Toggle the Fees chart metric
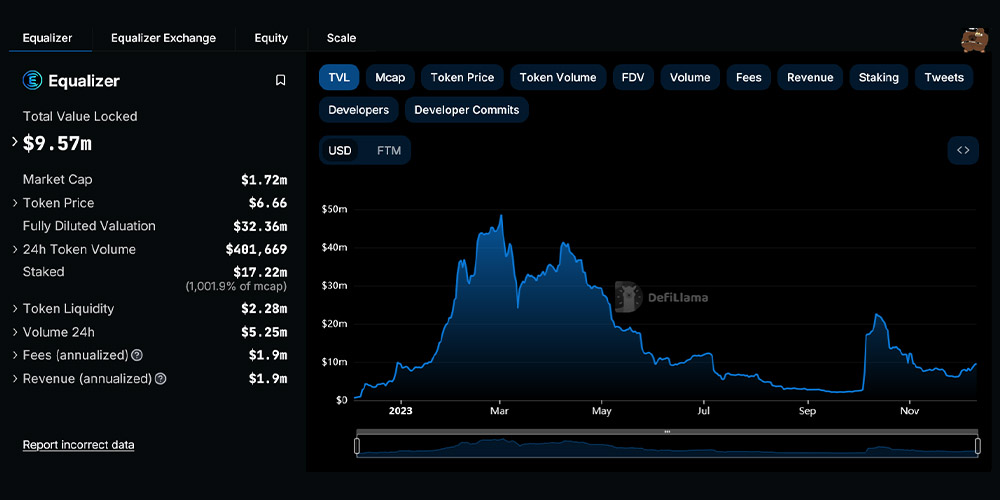1000x500 pixels. (x=749, y=77)
